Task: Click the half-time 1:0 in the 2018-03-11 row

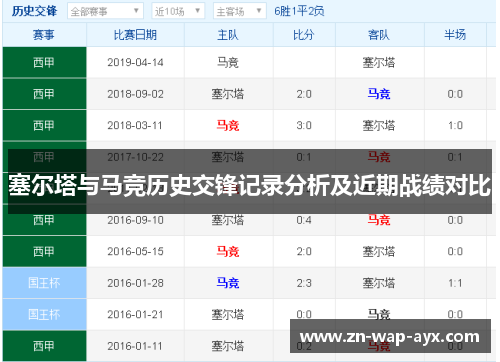Action: [x=455, y=125]
